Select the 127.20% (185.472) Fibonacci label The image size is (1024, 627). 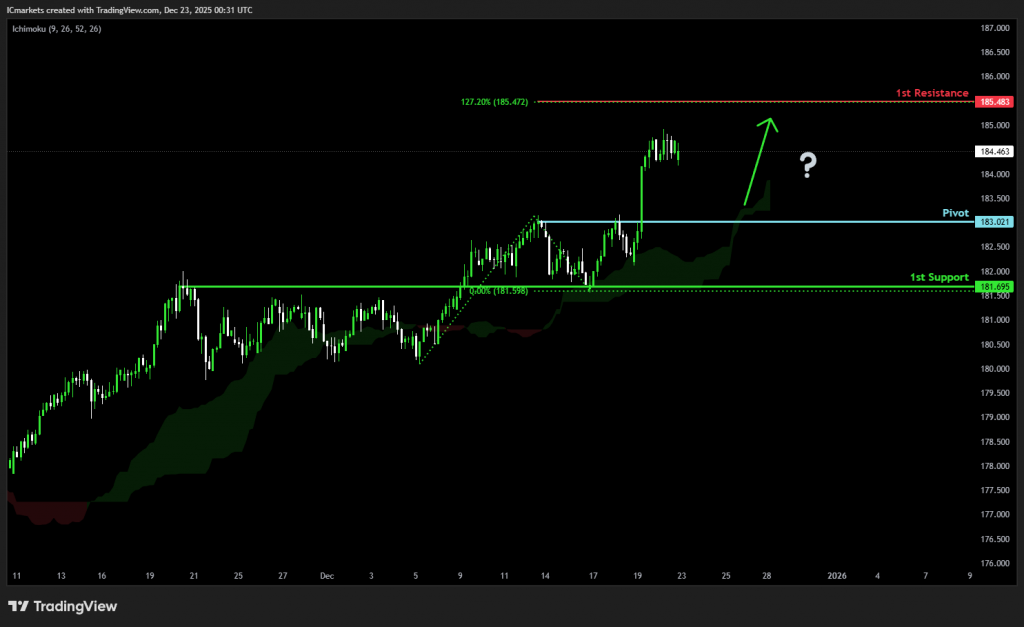click(497, 102)
